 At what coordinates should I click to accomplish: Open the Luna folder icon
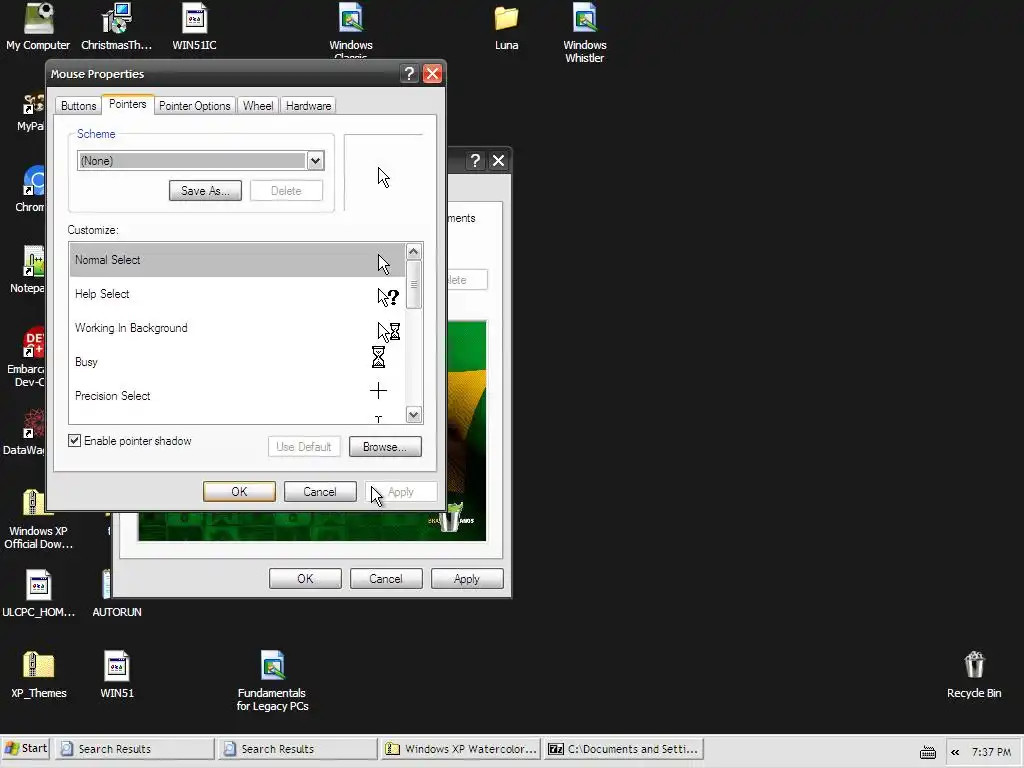coord(506,26)
